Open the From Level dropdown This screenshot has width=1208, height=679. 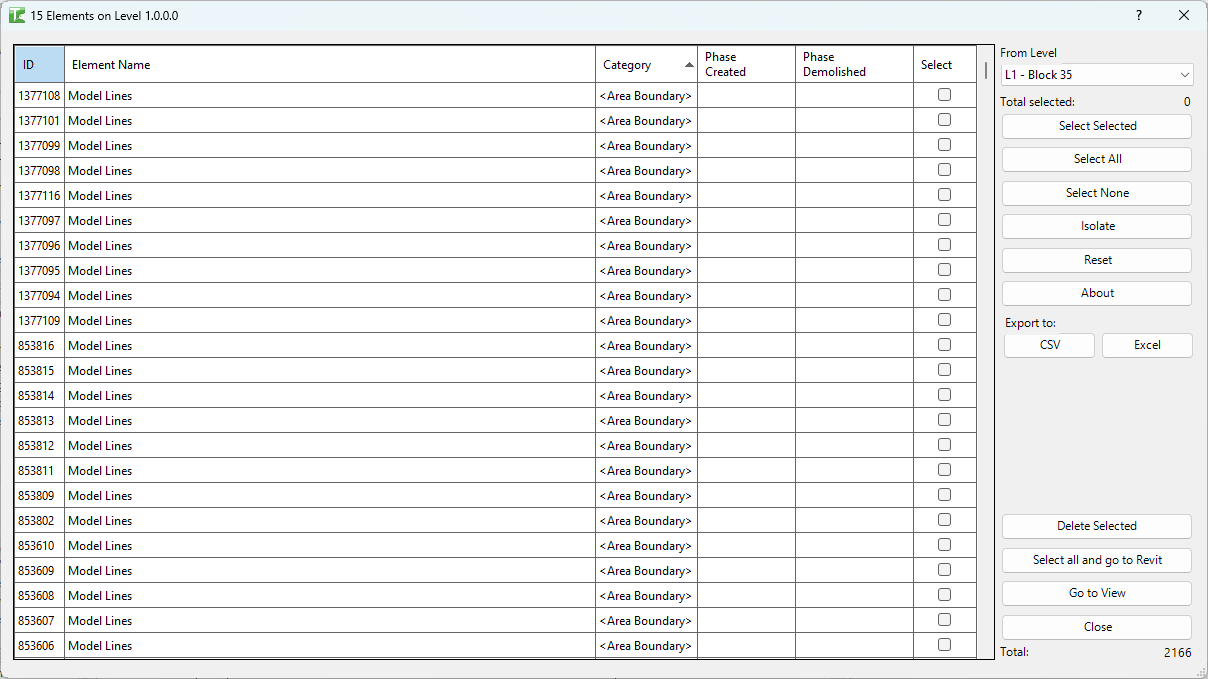(1096, 75)
